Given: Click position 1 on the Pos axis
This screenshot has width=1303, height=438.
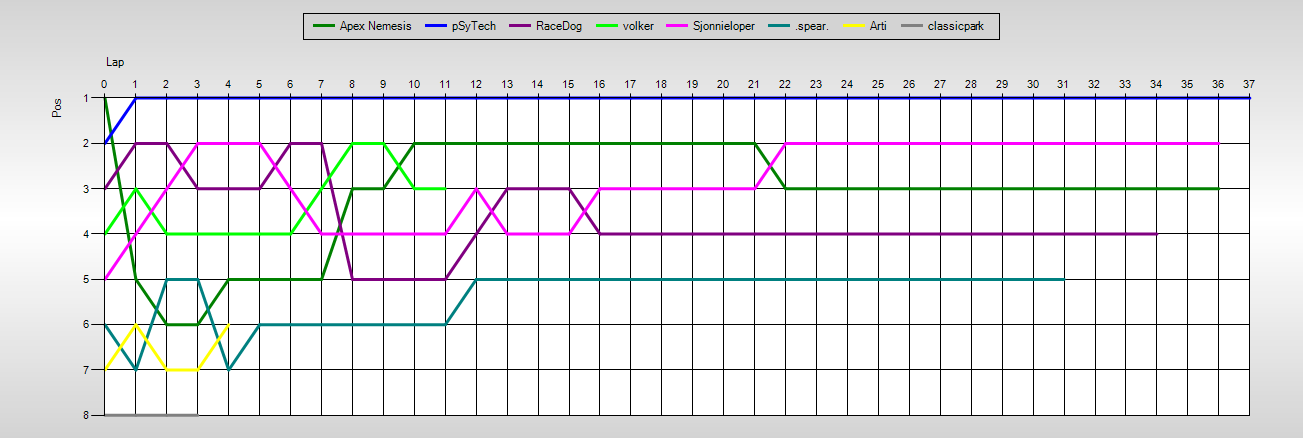Looking at the screenshot, I should tap(87, 98).
